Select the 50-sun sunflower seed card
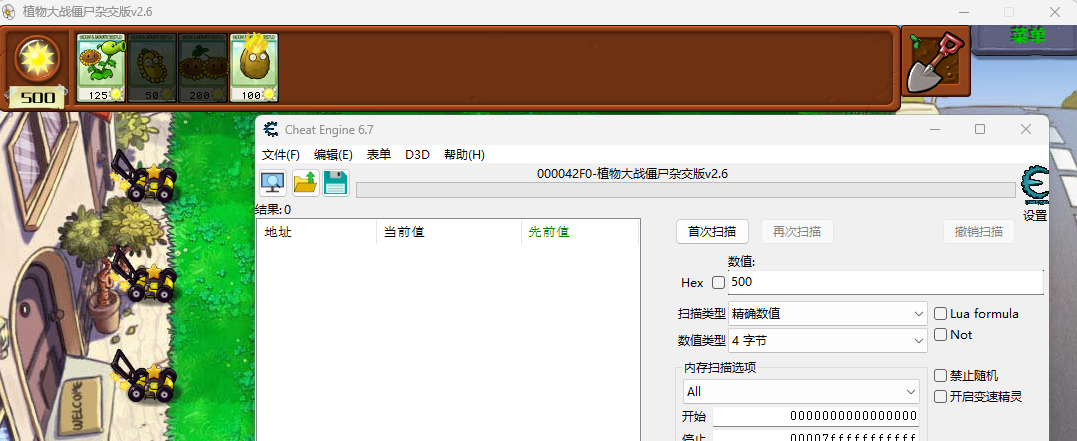This screenshot has width=1077, height=441. pyautogui.click(x=152, y=68)
